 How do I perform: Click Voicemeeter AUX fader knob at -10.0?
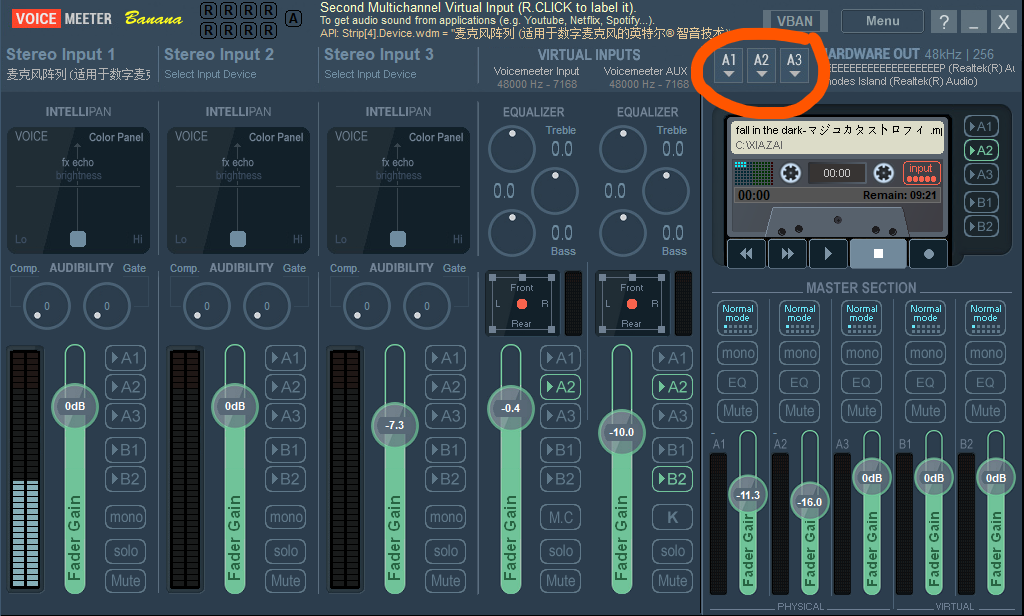point(621,432)
